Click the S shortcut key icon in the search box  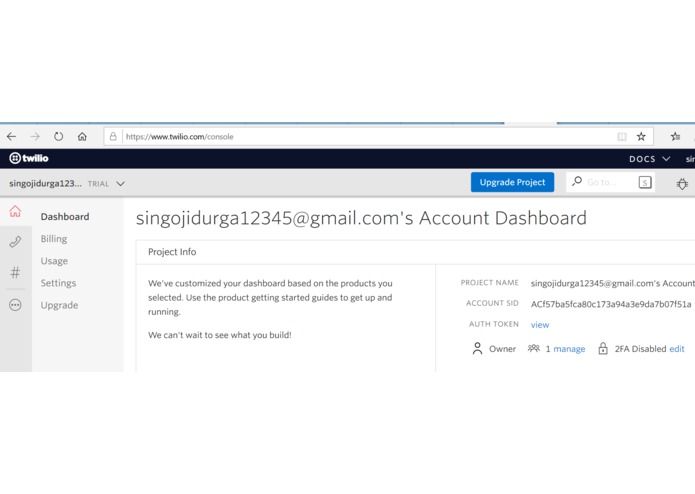645,182
